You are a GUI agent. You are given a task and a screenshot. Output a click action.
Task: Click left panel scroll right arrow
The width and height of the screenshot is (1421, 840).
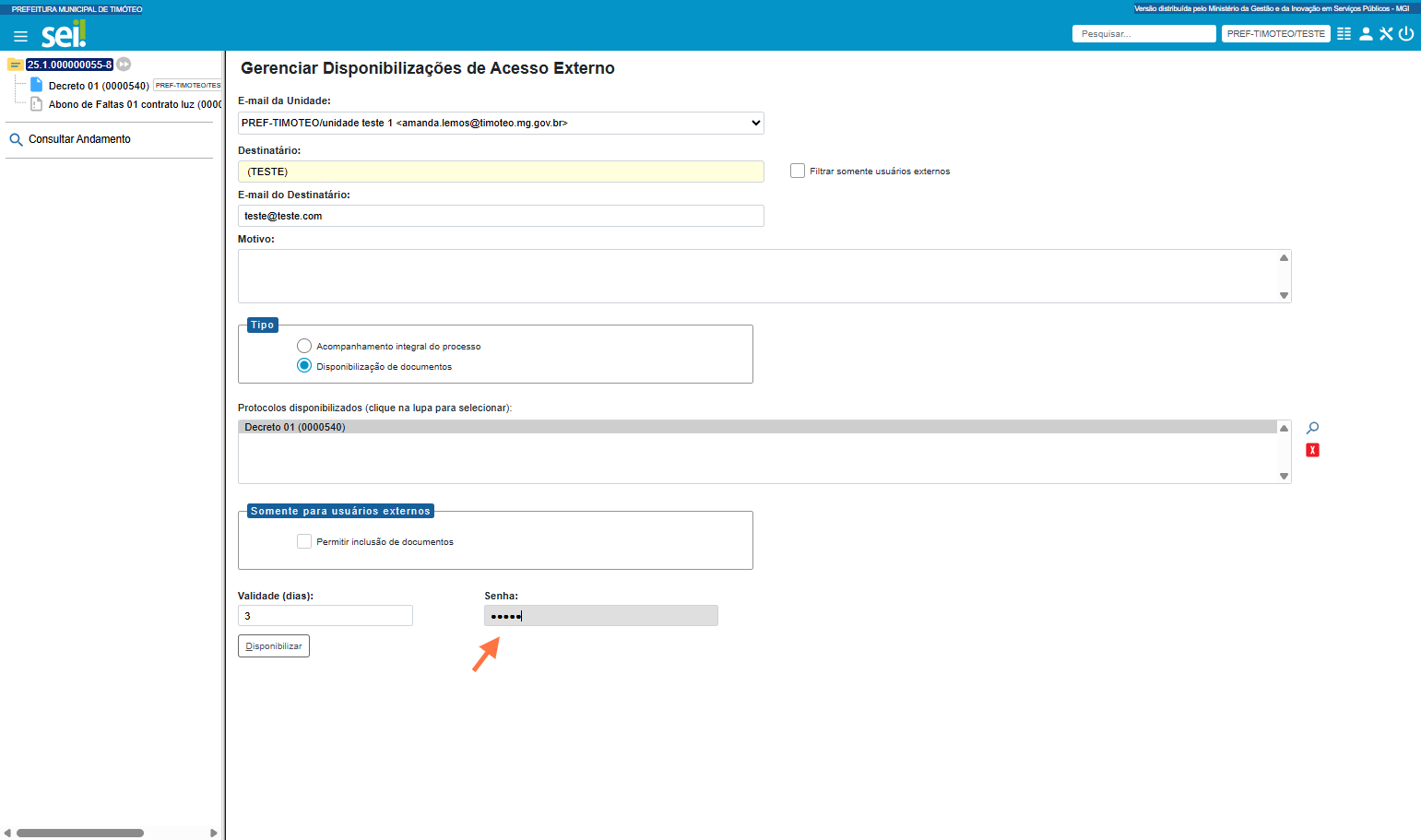[214, 833]
